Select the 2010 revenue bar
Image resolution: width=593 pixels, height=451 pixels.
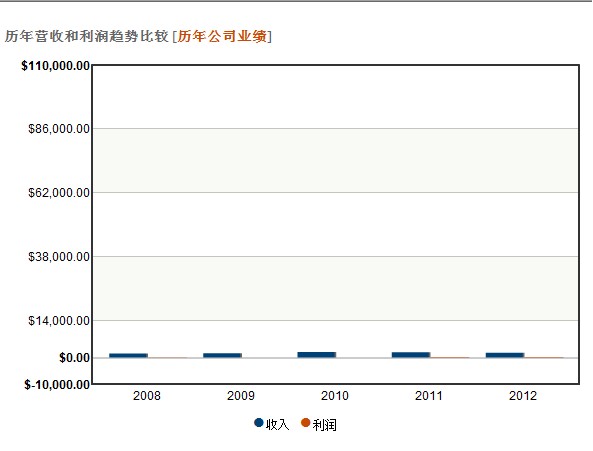(x=317, y=355)
